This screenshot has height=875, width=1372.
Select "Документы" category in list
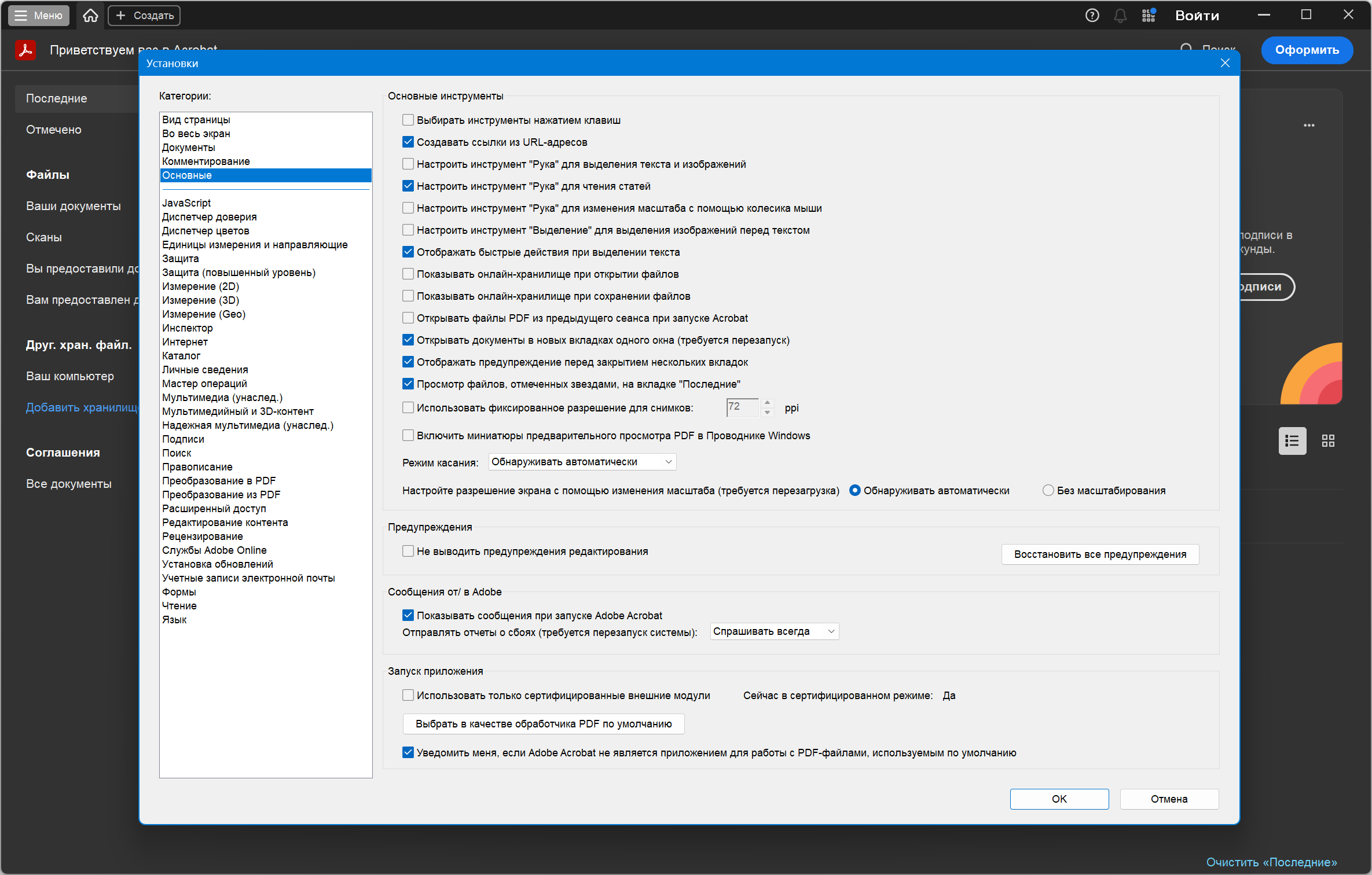tap(189, 148)
